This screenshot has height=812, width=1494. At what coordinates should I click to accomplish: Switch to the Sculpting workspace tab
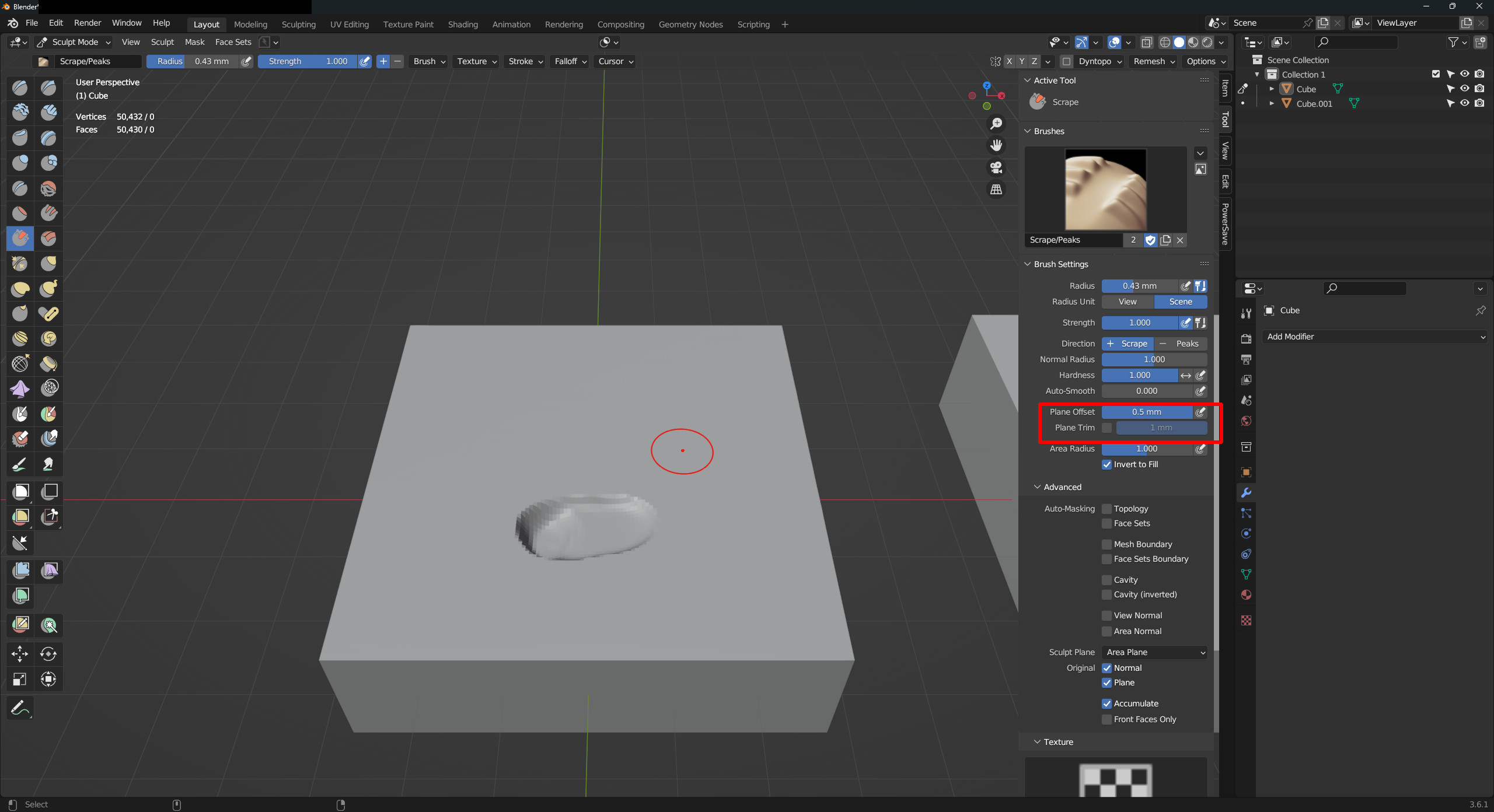pyautogui.click(x=298, y=24)
